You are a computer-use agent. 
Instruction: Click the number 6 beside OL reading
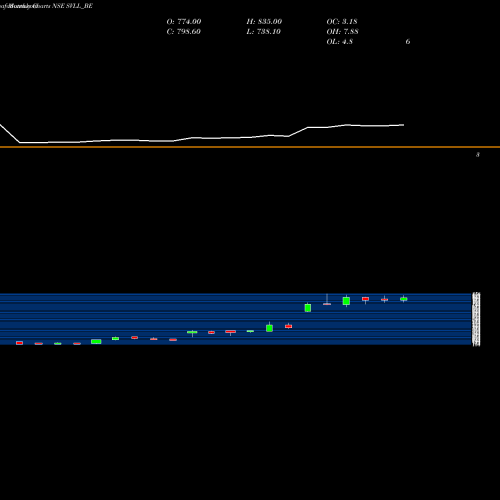(408, 41)
